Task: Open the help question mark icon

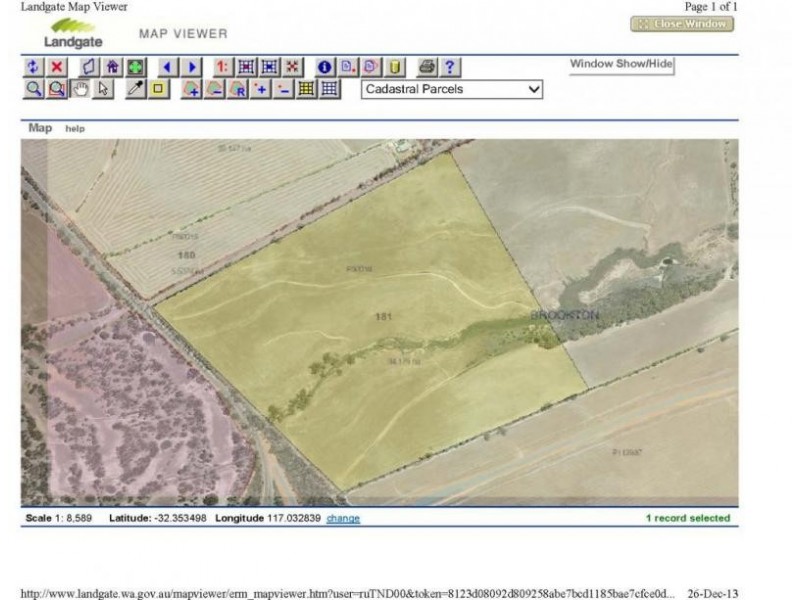Action: (450, 67)
